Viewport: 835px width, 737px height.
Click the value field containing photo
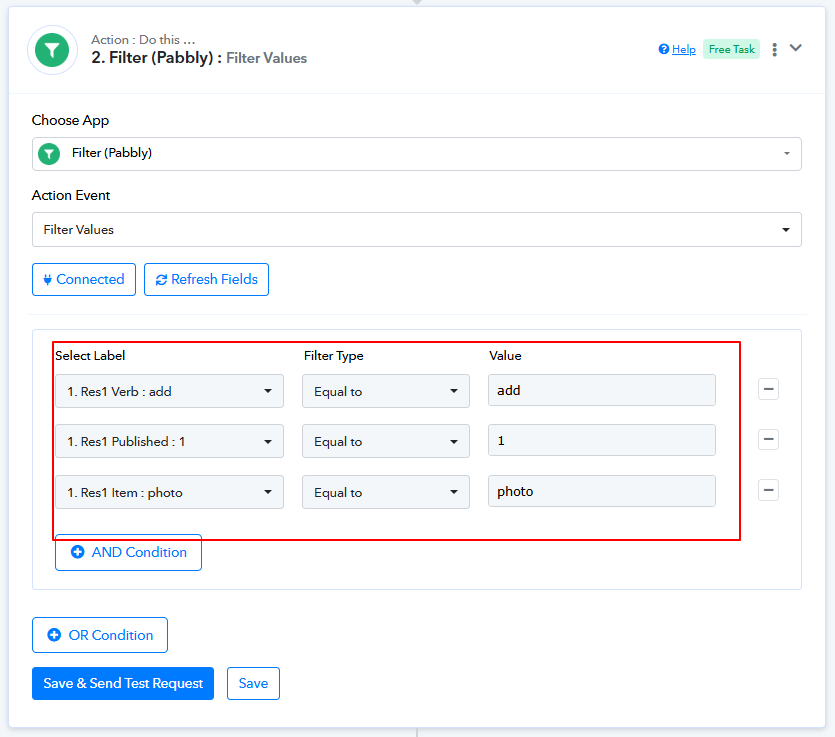coord(602,491)
